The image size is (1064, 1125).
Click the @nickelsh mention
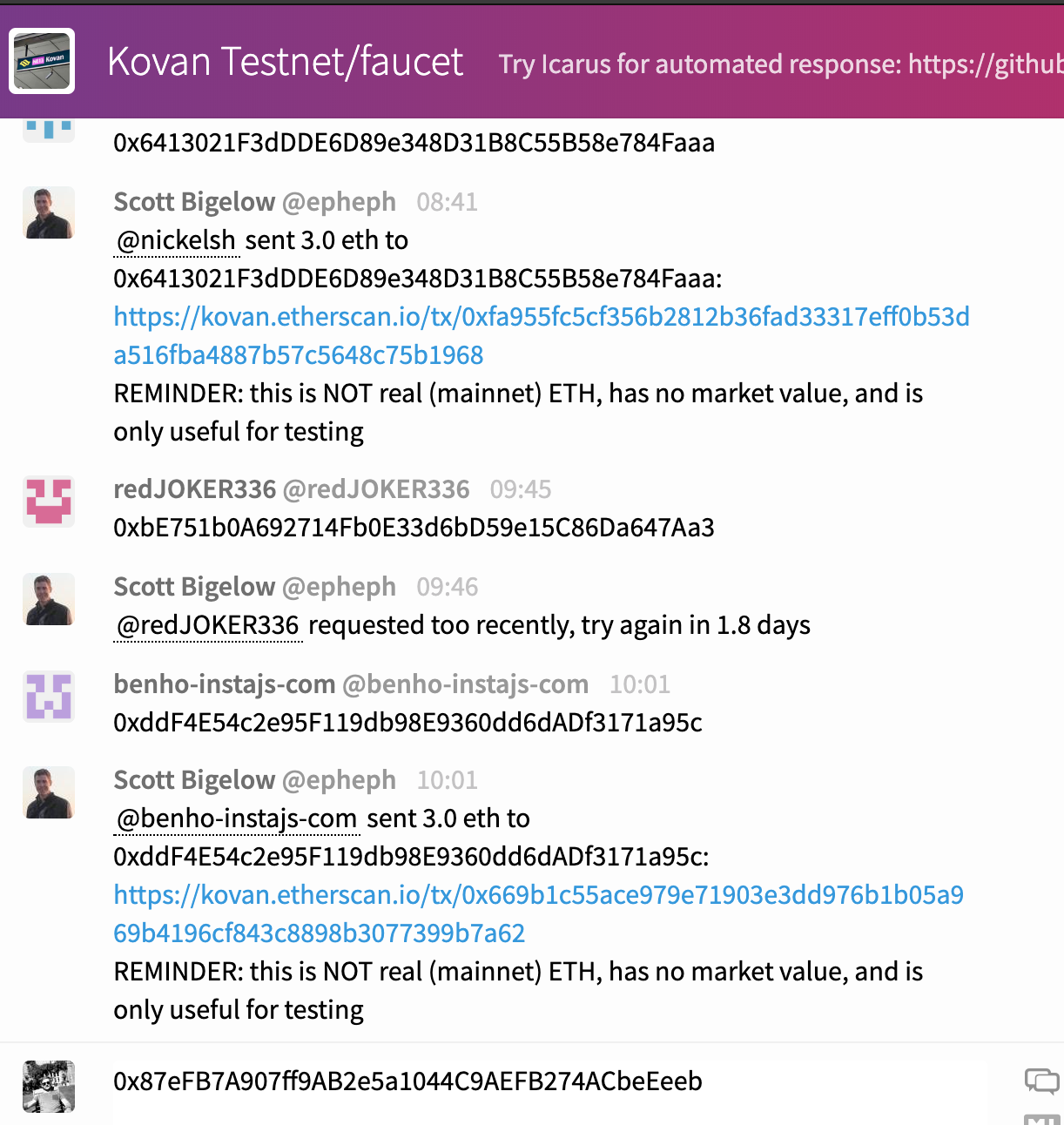(177, 240)
